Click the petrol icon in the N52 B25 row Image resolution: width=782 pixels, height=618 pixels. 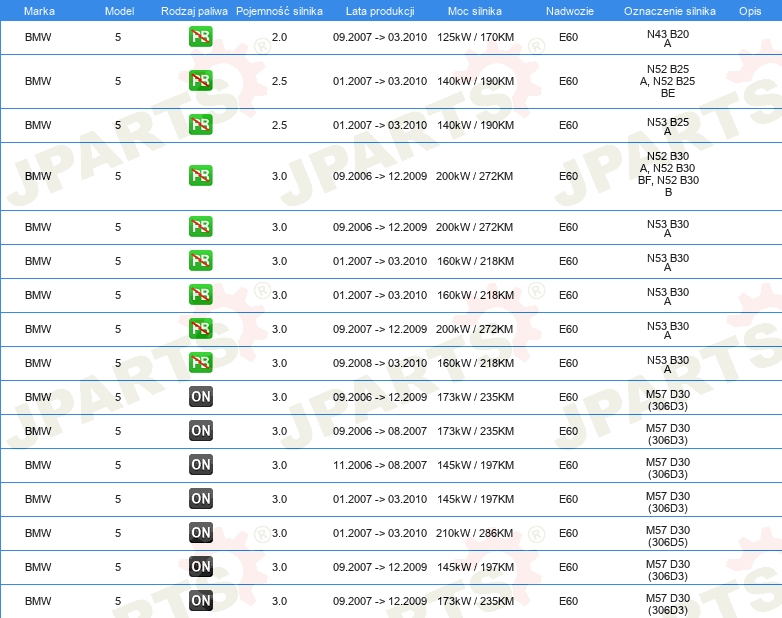point(200,81)
